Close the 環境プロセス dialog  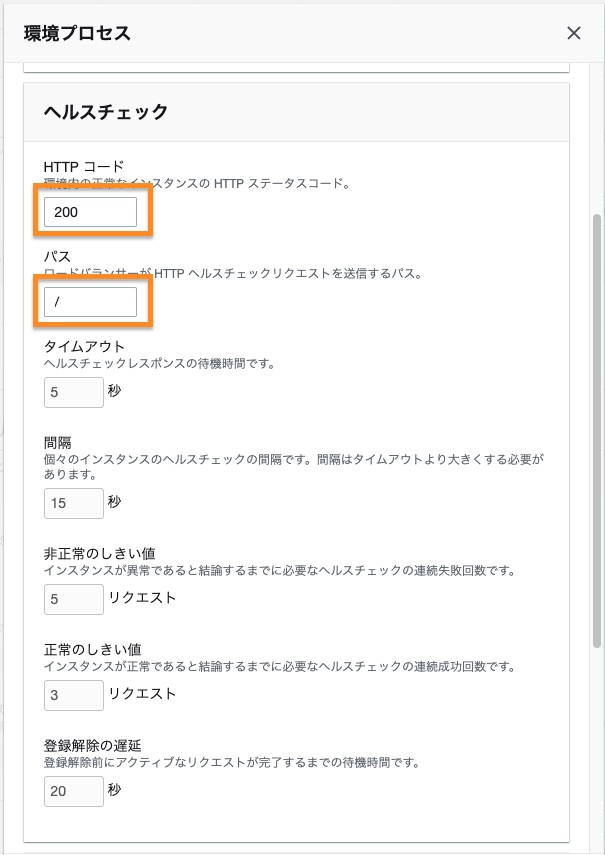pos(574,33)
